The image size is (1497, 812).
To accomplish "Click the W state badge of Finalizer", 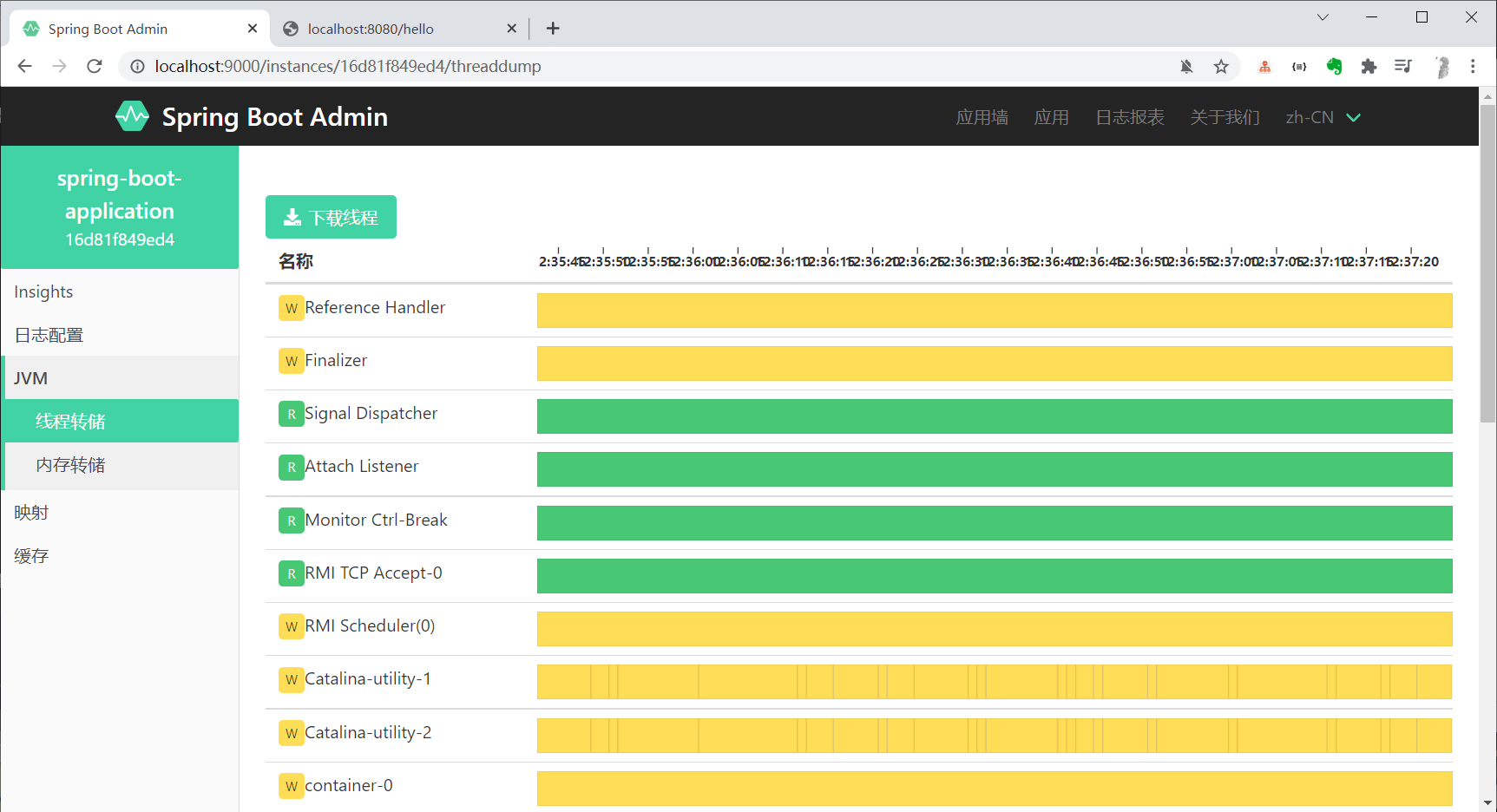I will click(291, 361).
